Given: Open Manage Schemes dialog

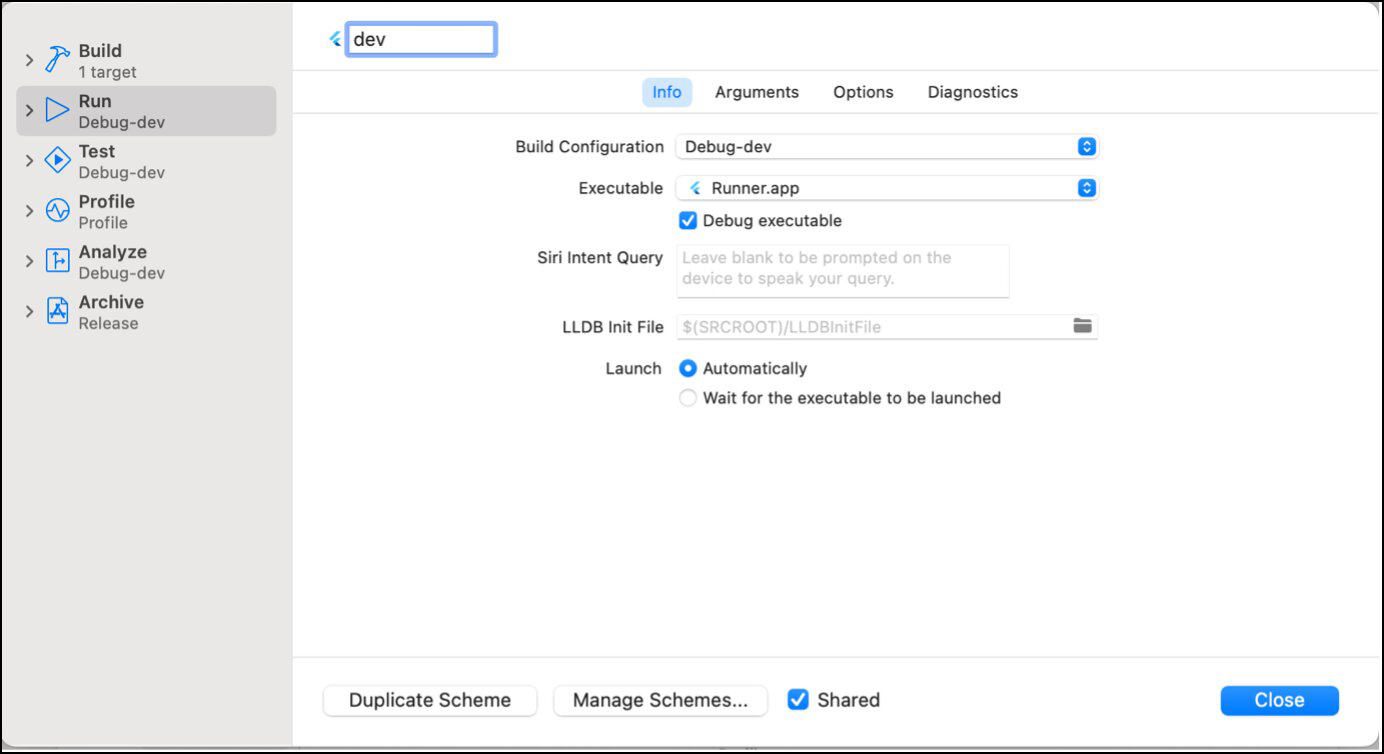Looking at the screenshot, I should 660,700.
